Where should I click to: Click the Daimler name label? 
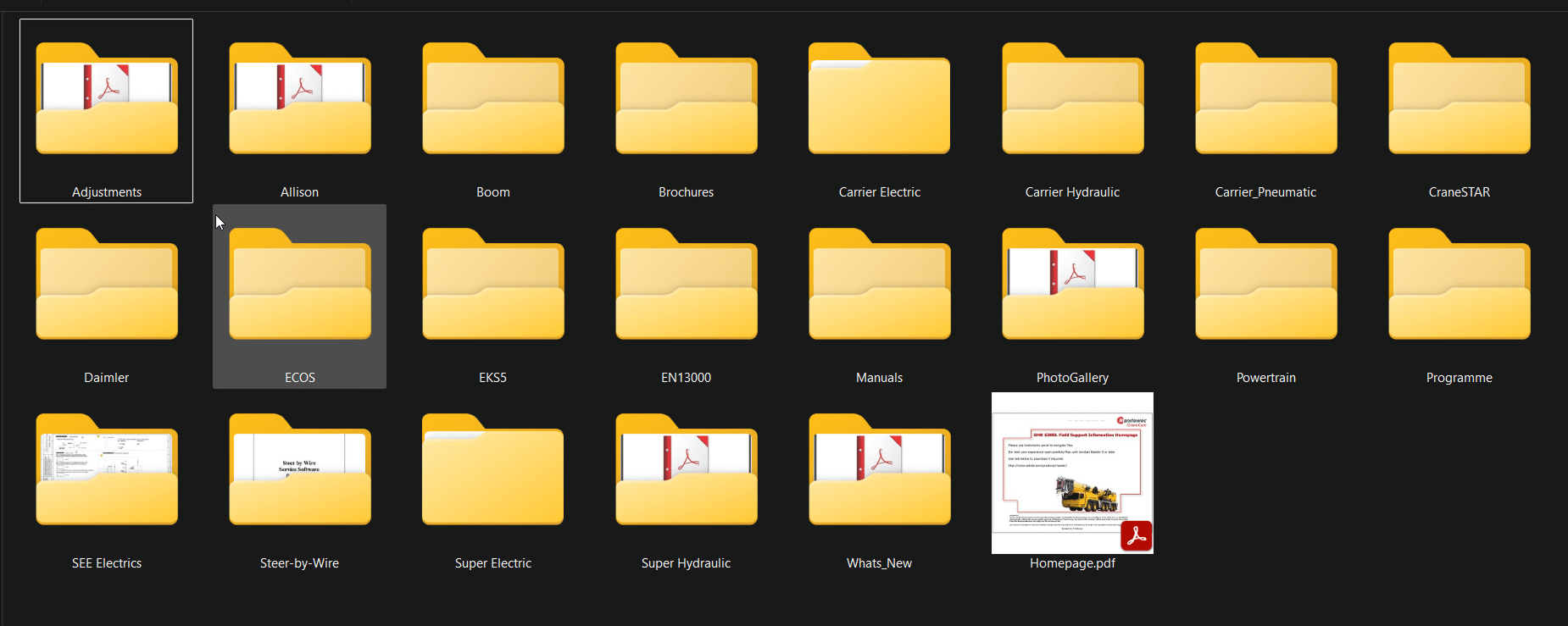pyautogui.click(x=107, y=378)
